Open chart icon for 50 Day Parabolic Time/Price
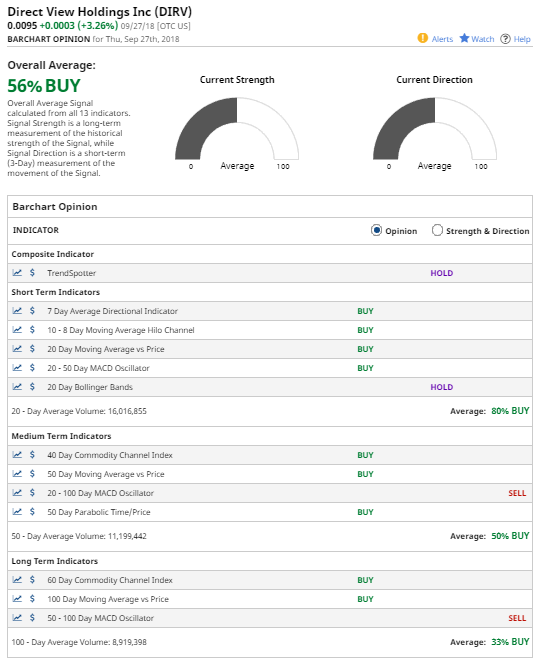Screen dimensions: 538x664 pos(17,512)
